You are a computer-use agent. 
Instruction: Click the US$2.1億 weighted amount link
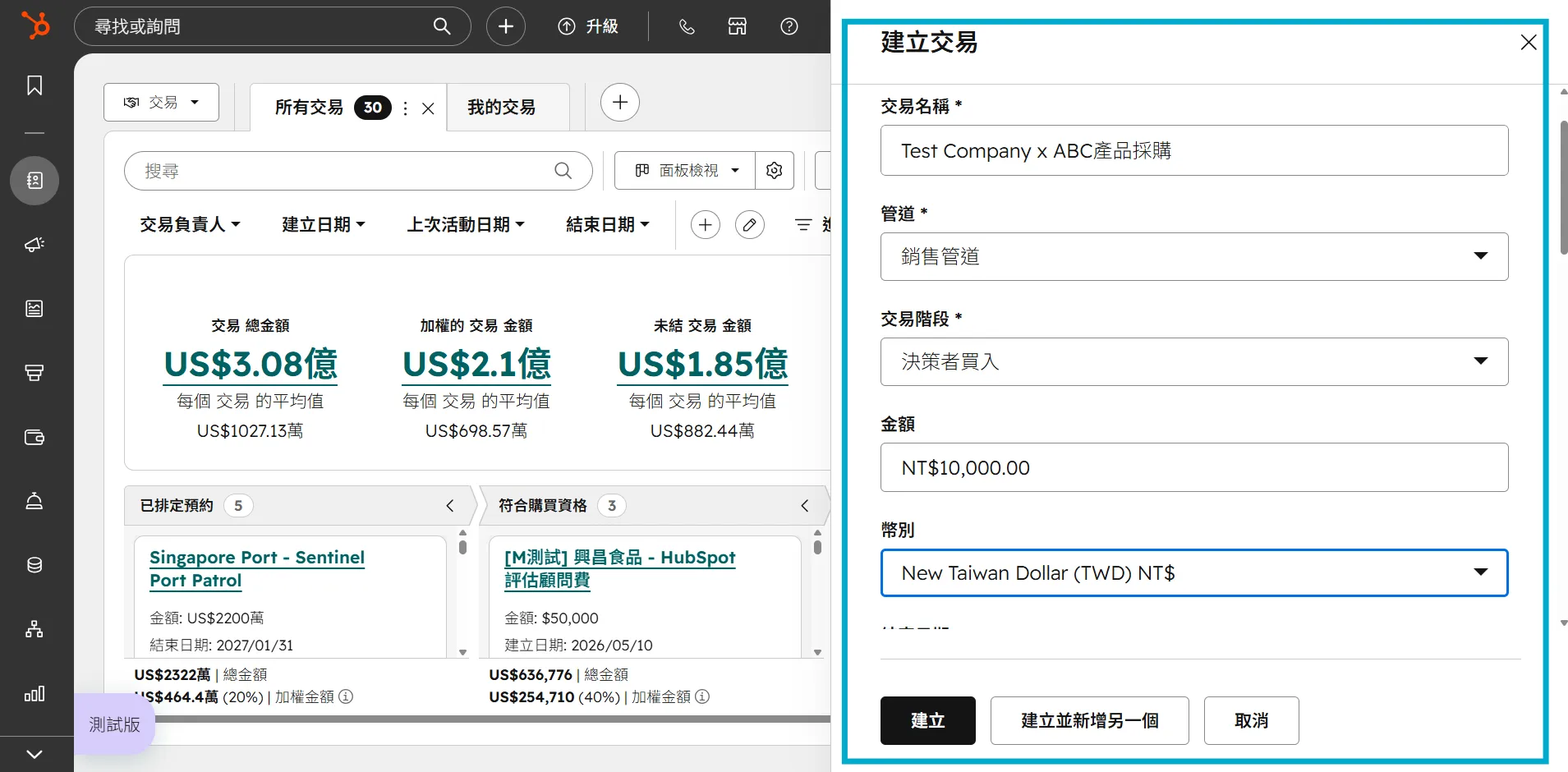(x=476, y=364)
